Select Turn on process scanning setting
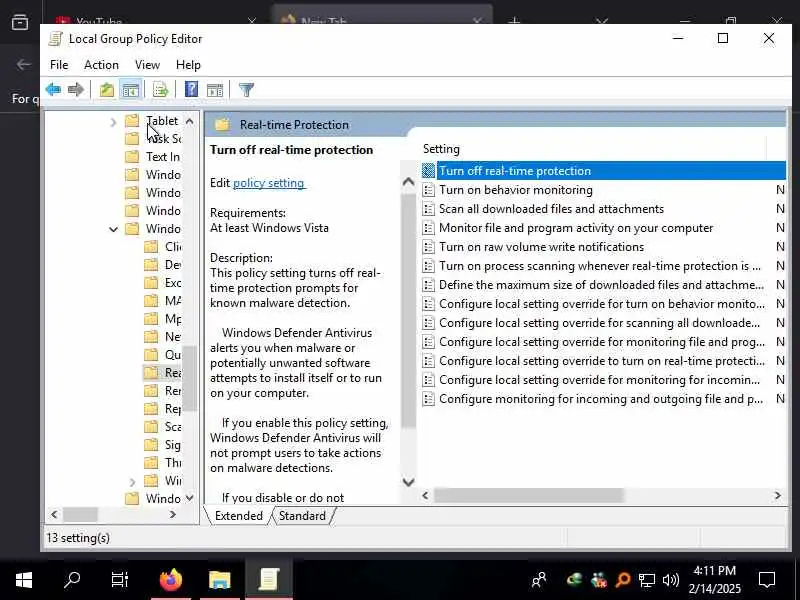 pyautogui.click(x=604, y=266)
